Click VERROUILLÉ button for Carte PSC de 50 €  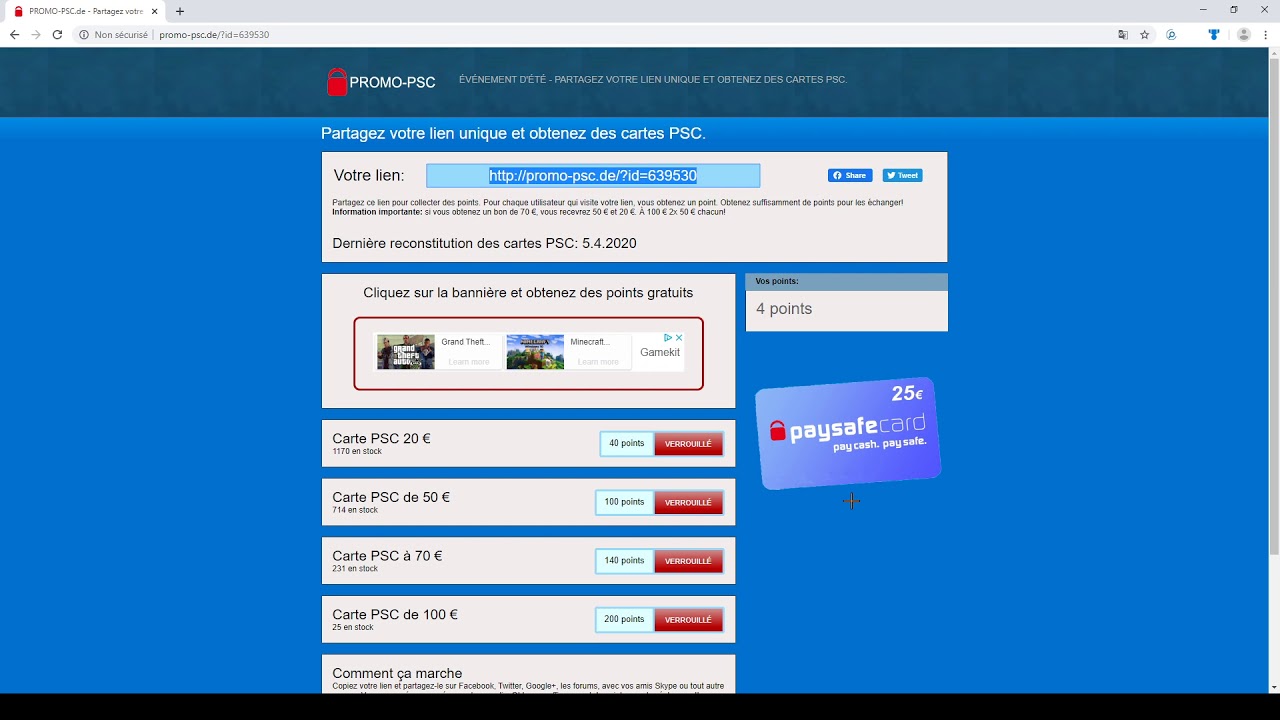(x=688, y=502)
